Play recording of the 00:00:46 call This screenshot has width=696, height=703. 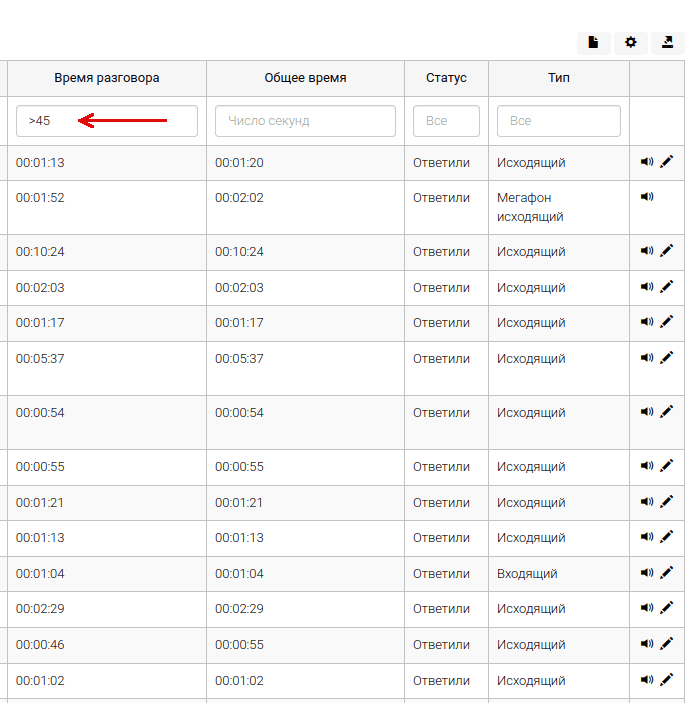coord(647,644)
